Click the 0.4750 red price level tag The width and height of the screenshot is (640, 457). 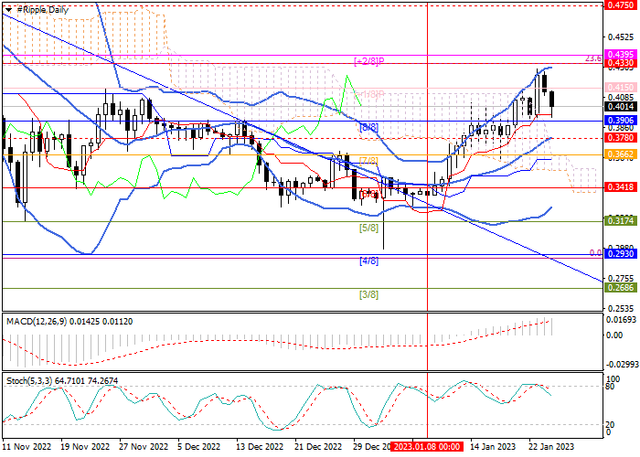tap(622, 5)
